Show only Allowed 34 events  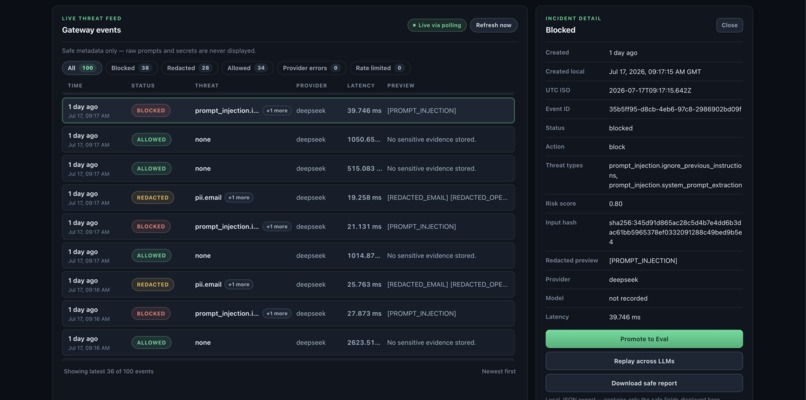[x=247, y=68]
